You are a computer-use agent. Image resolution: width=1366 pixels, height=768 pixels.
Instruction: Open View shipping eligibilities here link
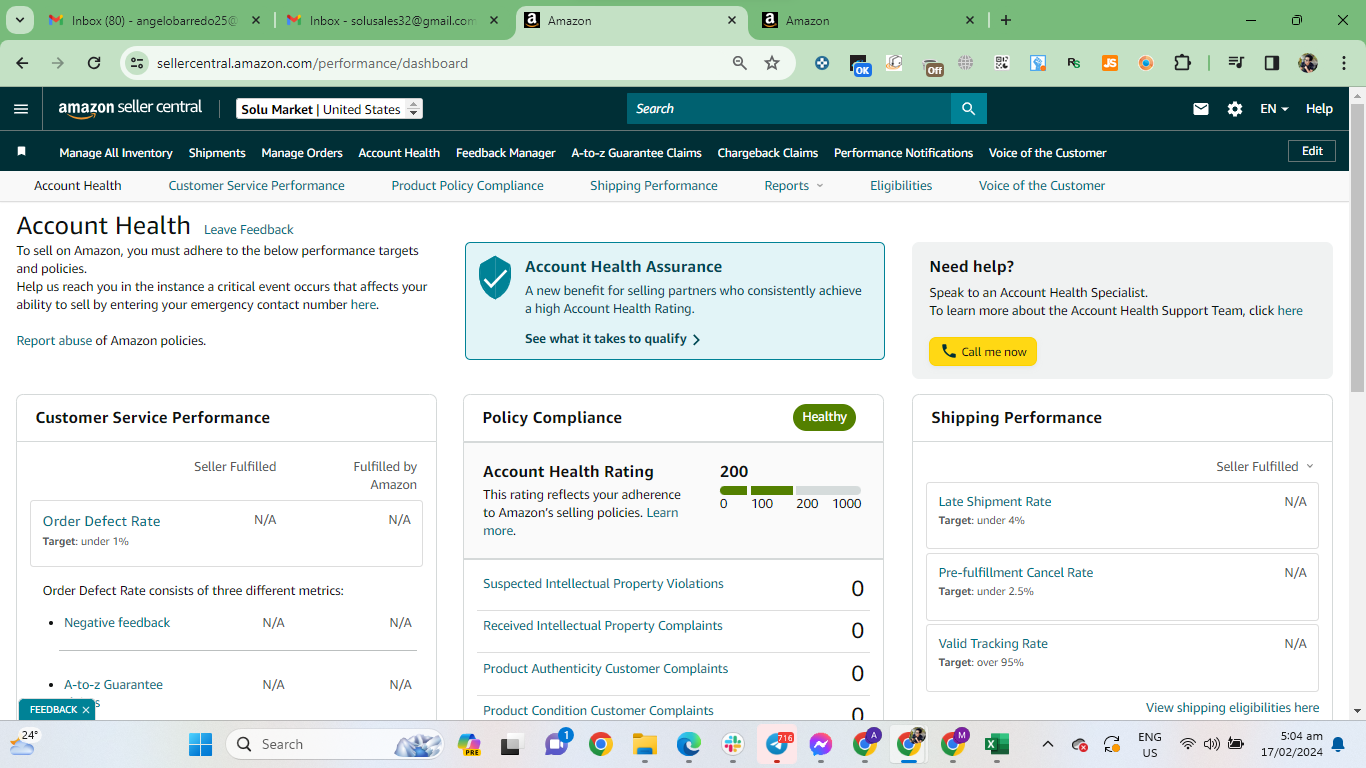click(x=1233, y=708)
